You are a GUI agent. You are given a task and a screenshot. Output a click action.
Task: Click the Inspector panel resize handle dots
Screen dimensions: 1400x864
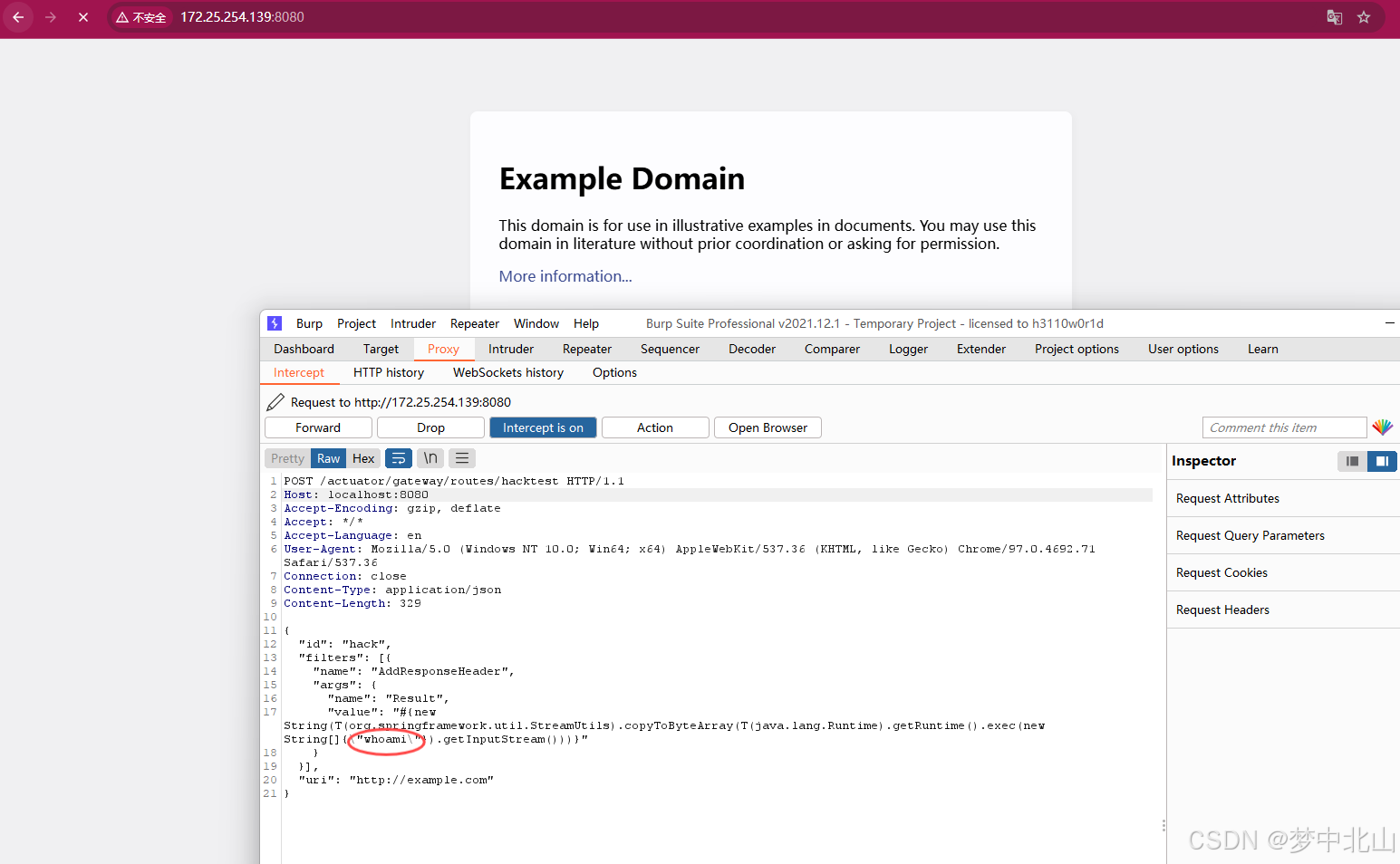tap(1163, 825)
